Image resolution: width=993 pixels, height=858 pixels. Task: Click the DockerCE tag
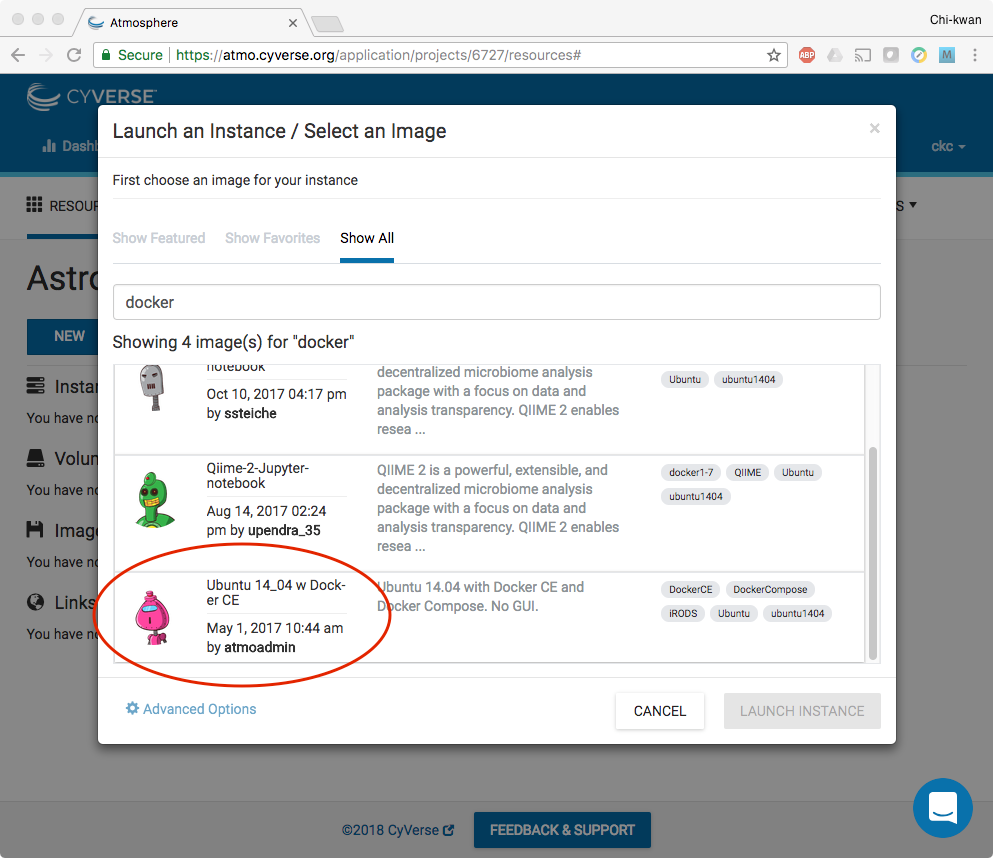(690, 590)
